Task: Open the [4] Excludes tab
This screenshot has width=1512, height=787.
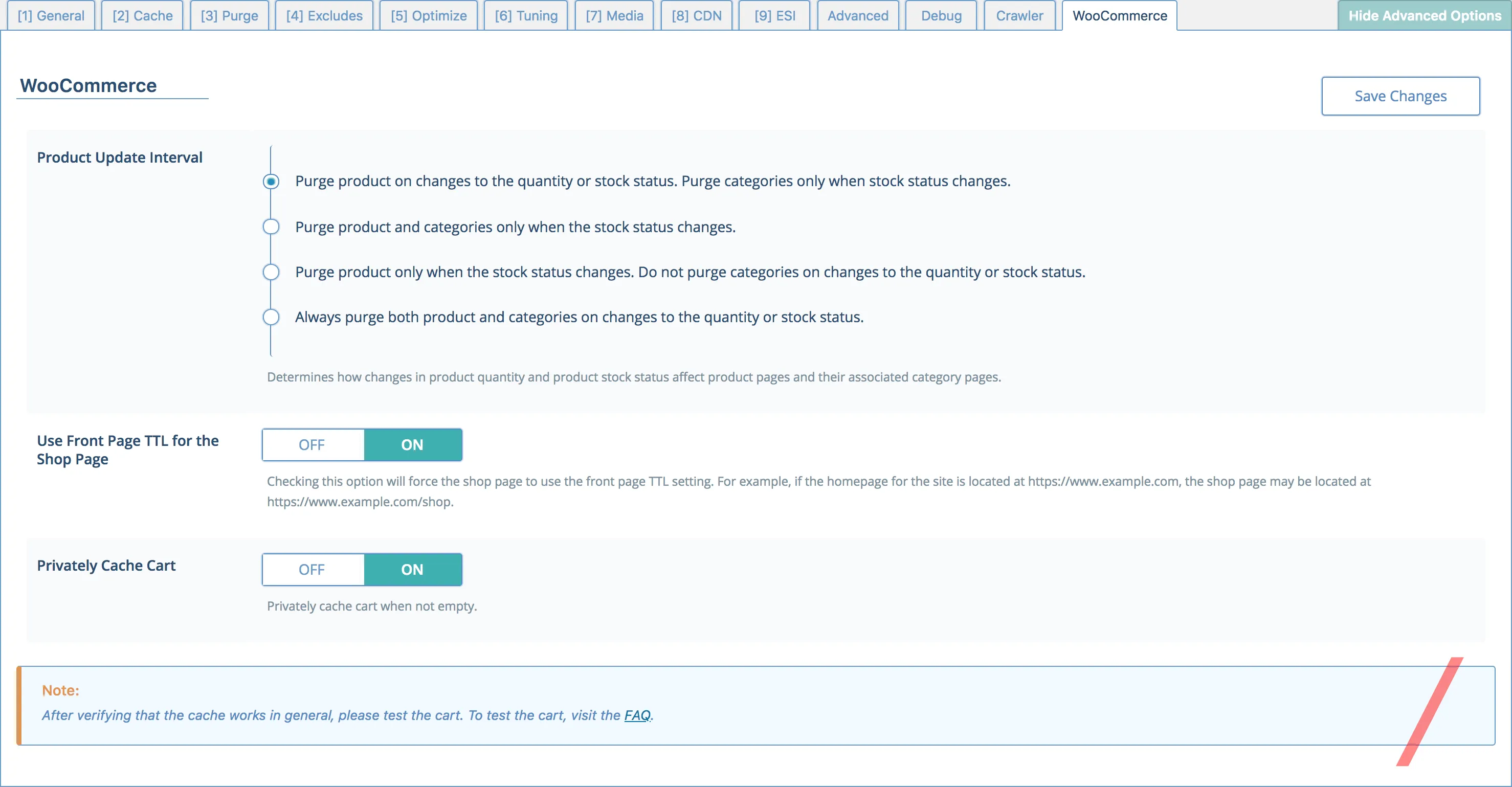Action: point(323,15)
